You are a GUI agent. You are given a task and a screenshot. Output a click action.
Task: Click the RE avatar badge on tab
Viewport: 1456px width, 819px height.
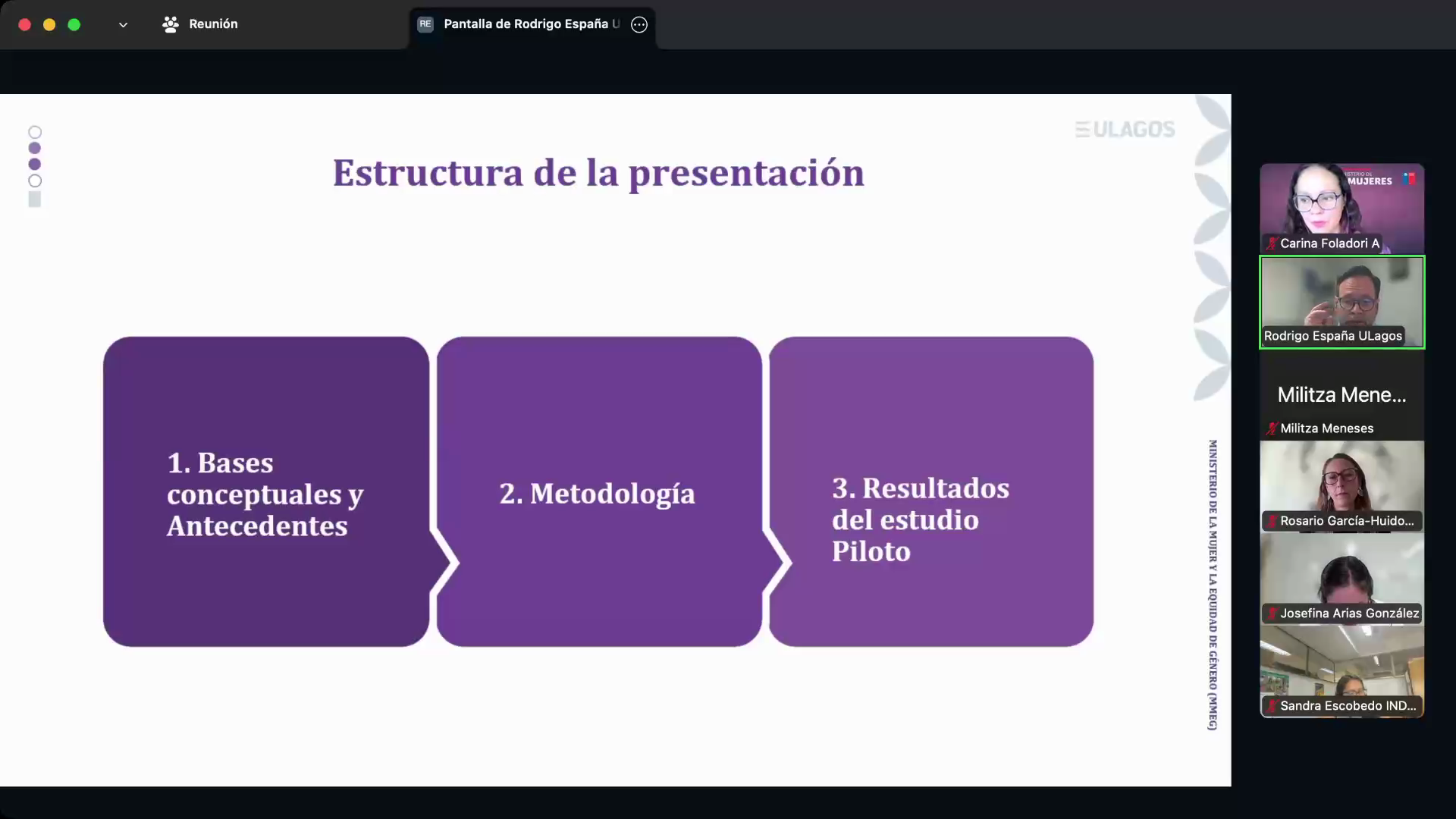(x=425, y=24)
